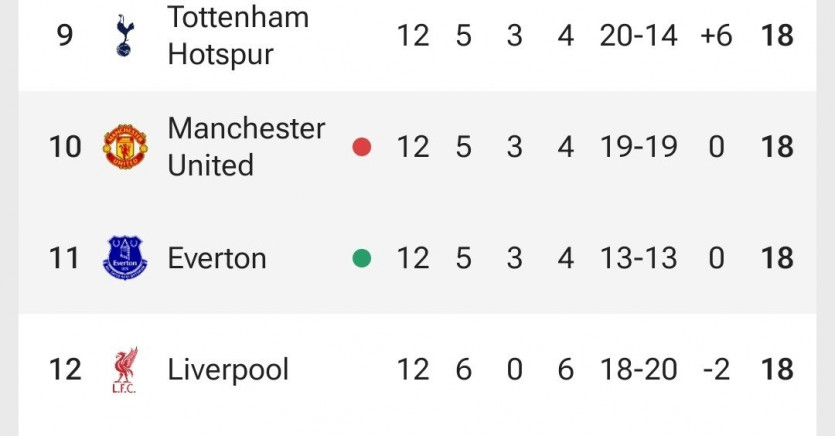Viewport: 835px width, 436px height.
Task: Click the green dot beside Everton
Action: tap(362, 258)
